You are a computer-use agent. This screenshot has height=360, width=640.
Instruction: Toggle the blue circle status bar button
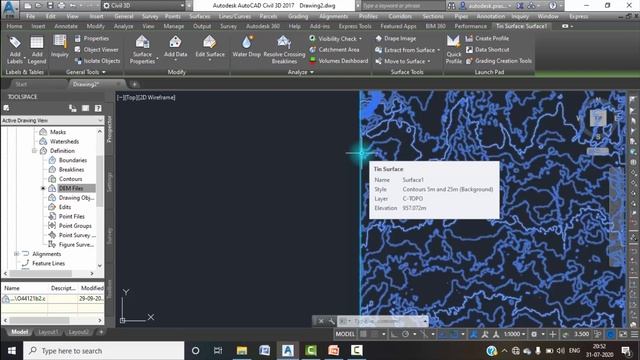[x=611, y=334]
